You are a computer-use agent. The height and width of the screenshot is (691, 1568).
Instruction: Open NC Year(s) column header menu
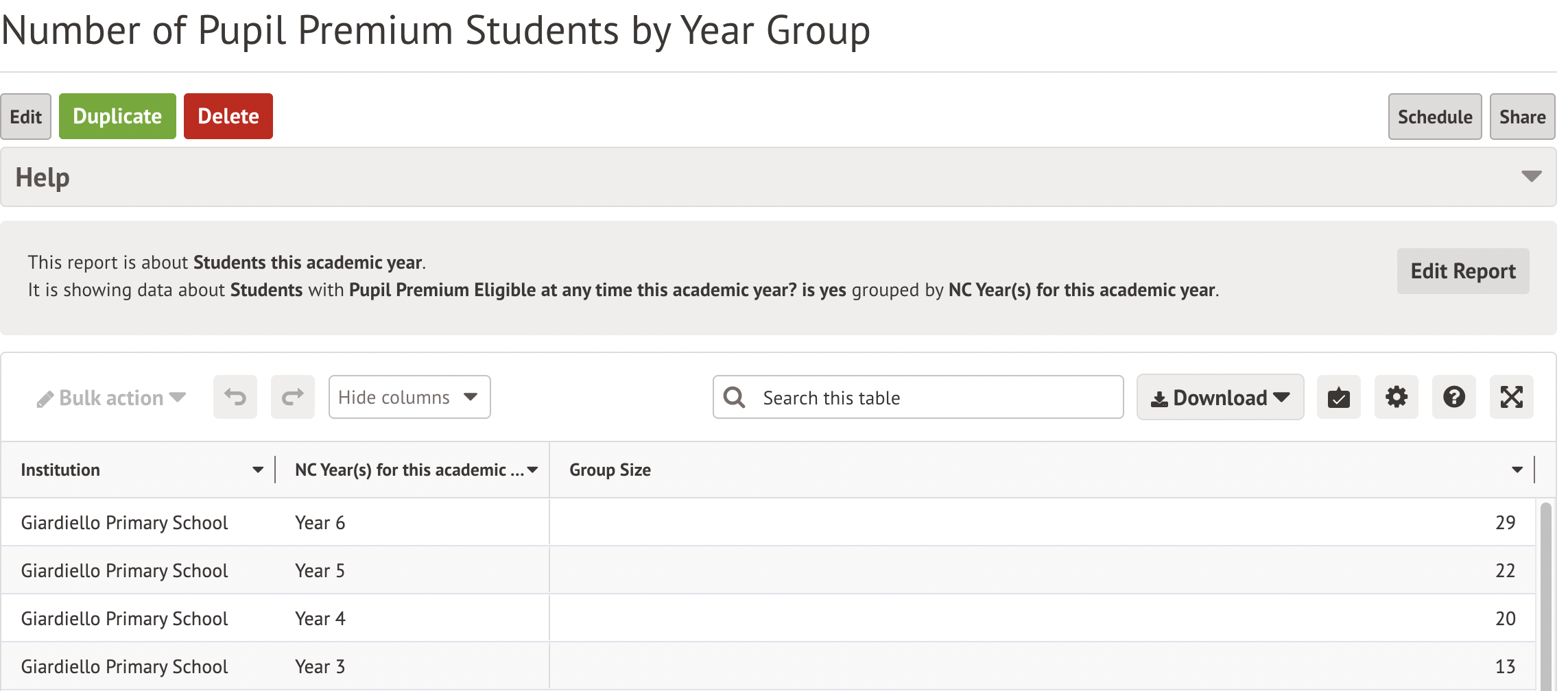[533, 470]
